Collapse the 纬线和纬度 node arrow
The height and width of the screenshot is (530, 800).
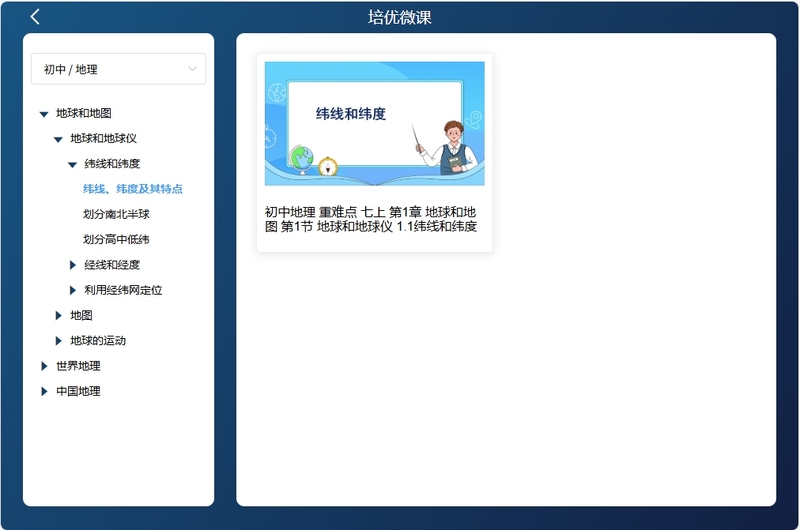pyautogui.click(x=72, y=164)
